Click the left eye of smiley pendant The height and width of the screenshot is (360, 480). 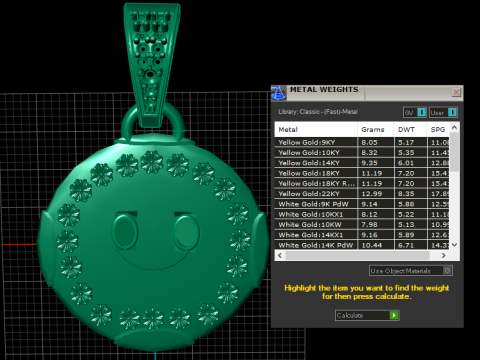[x=125, y=231]
